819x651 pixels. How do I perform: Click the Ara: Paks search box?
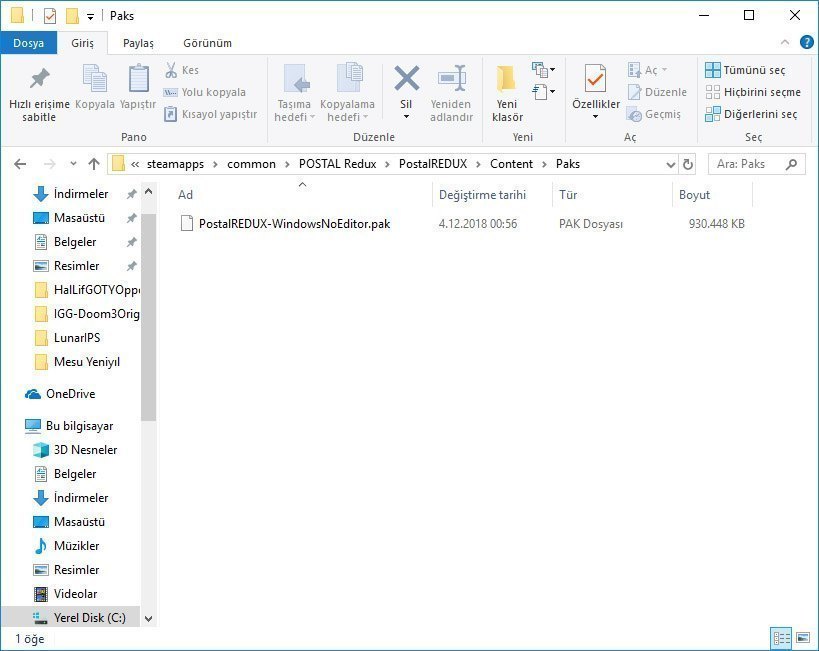click(x=756, y=164)
